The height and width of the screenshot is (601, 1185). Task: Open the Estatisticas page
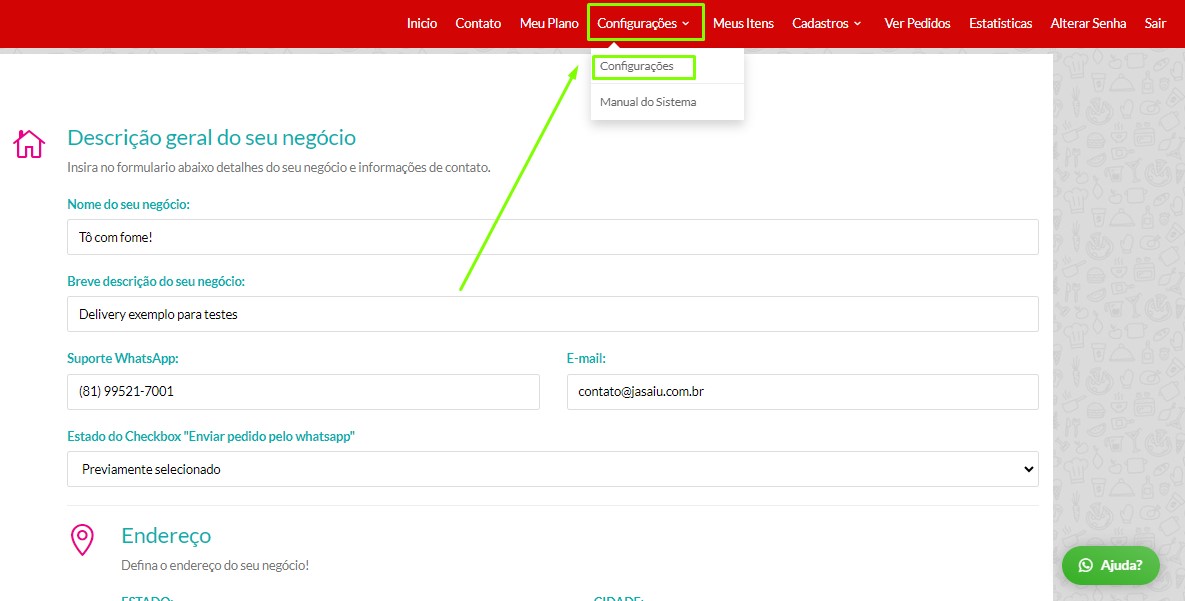(x=1000, y=23)
